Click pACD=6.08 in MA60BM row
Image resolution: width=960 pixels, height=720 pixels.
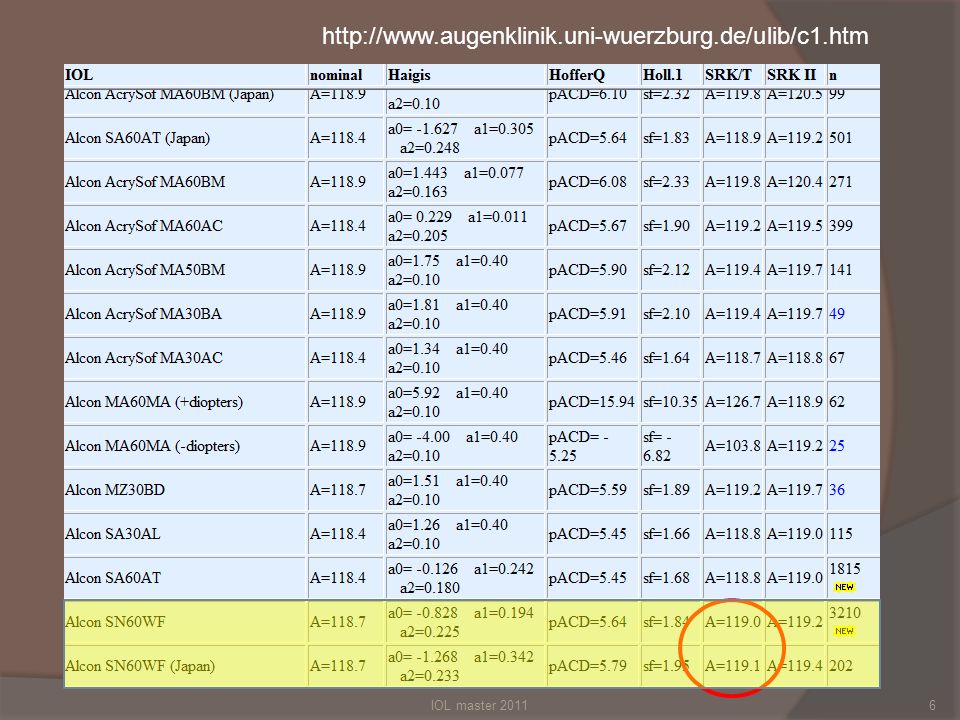click(x=588, y=182)
